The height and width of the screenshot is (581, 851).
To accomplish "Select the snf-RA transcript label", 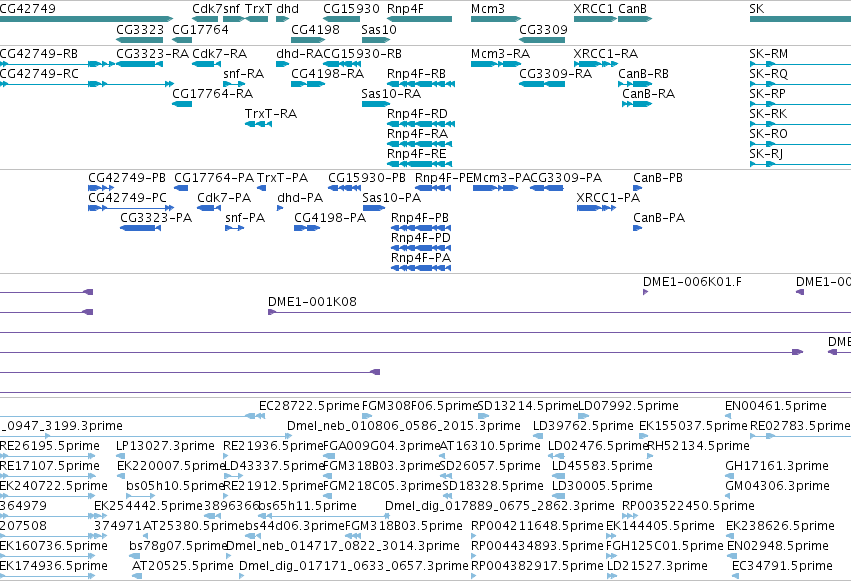I will pyautogui.click(x=243, y=74).
